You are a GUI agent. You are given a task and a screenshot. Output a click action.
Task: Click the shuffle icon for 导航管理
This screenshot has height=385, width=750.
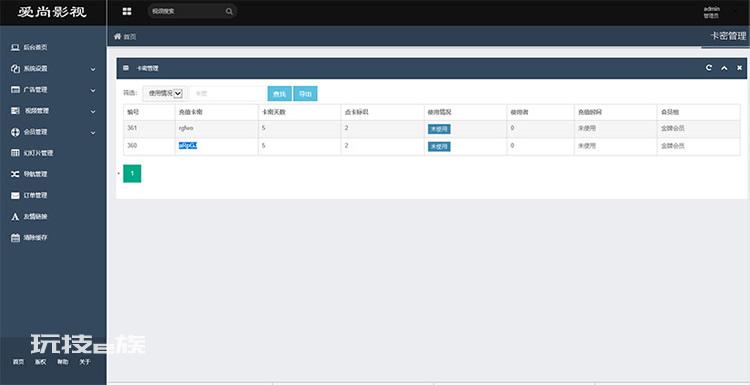pyautogui.click(x=15, y=174)
